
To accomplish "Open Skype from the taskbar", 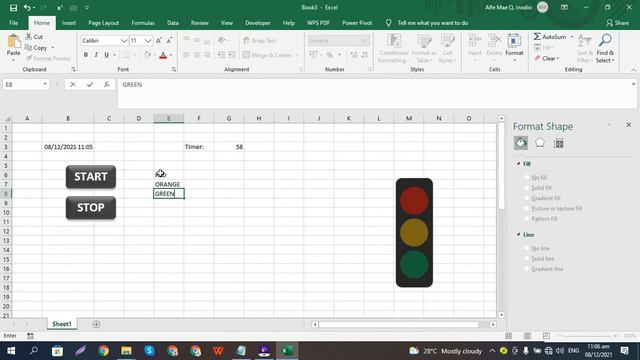I will coord(149,351).
